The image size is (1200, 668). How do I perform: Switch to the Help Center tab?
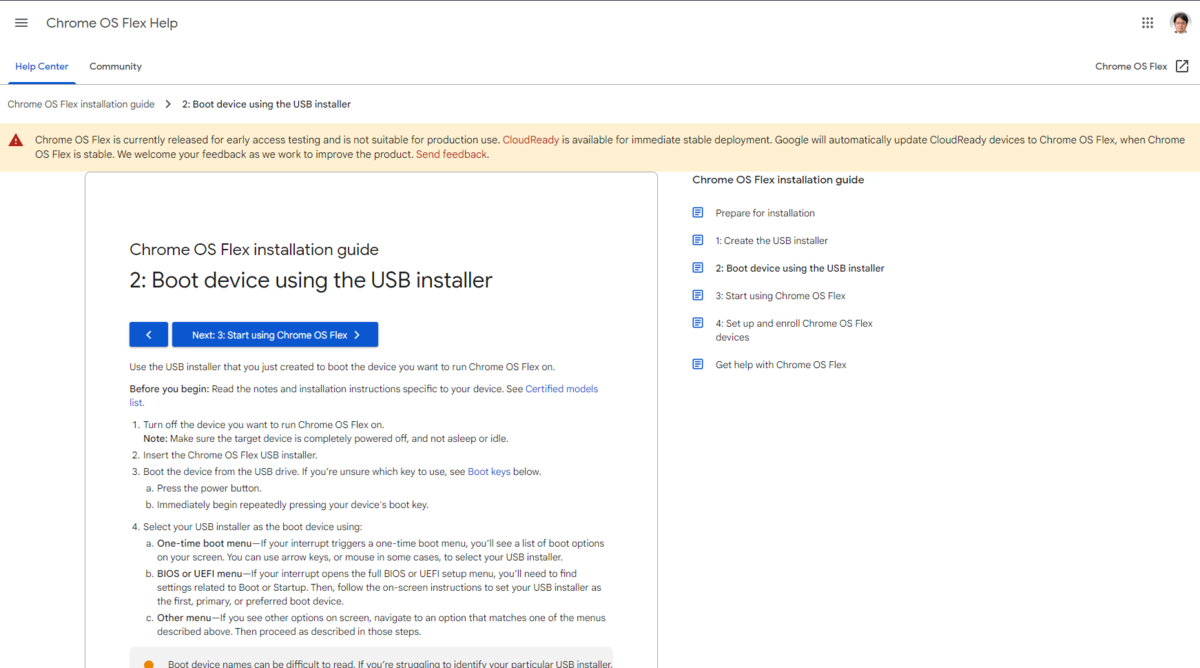coord(42,66)
